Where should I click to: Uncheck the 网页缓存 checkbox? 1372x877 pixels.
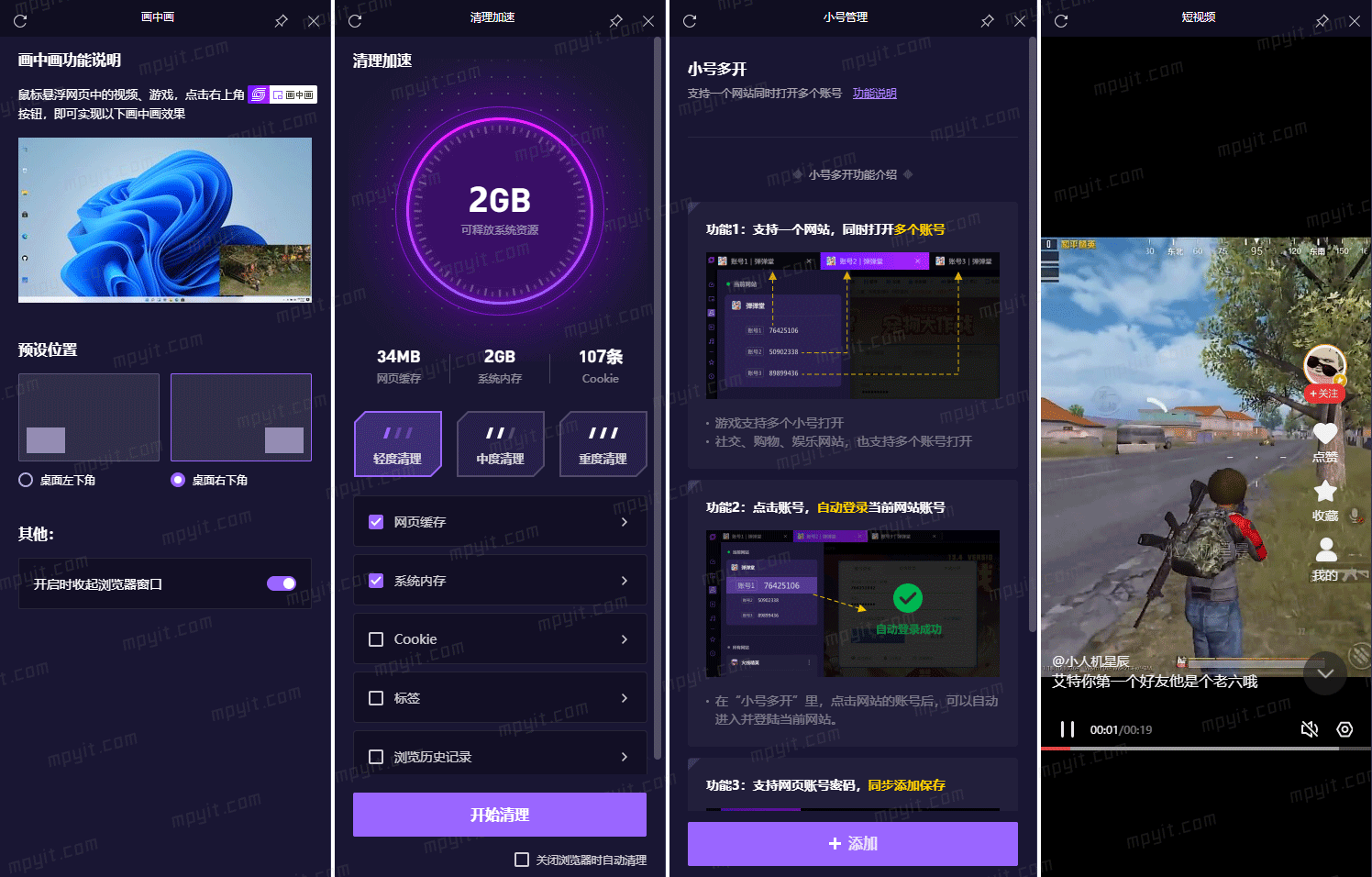pos(376,522)
